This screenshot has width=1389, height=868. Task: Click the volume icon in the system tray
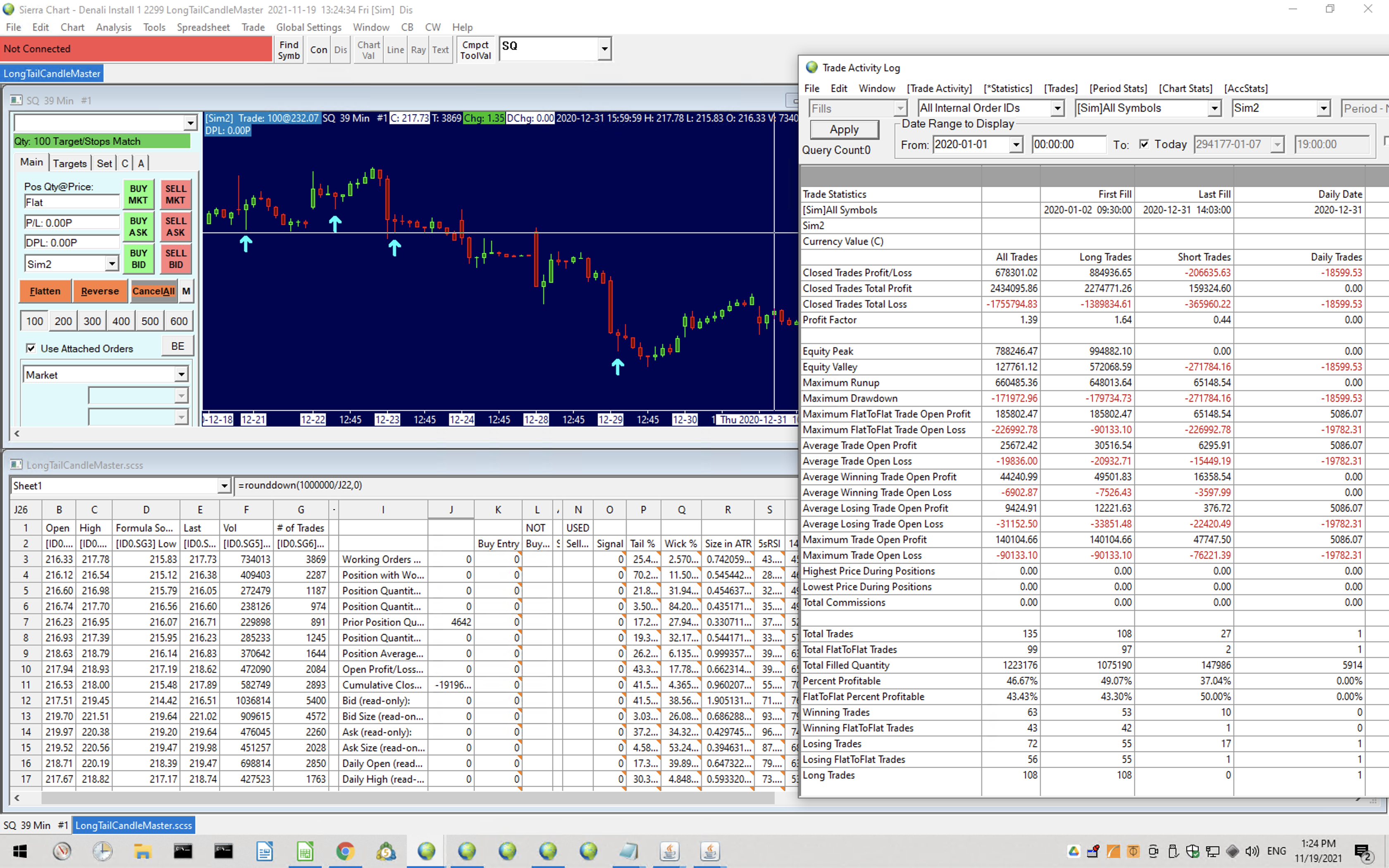[1253, 851]
